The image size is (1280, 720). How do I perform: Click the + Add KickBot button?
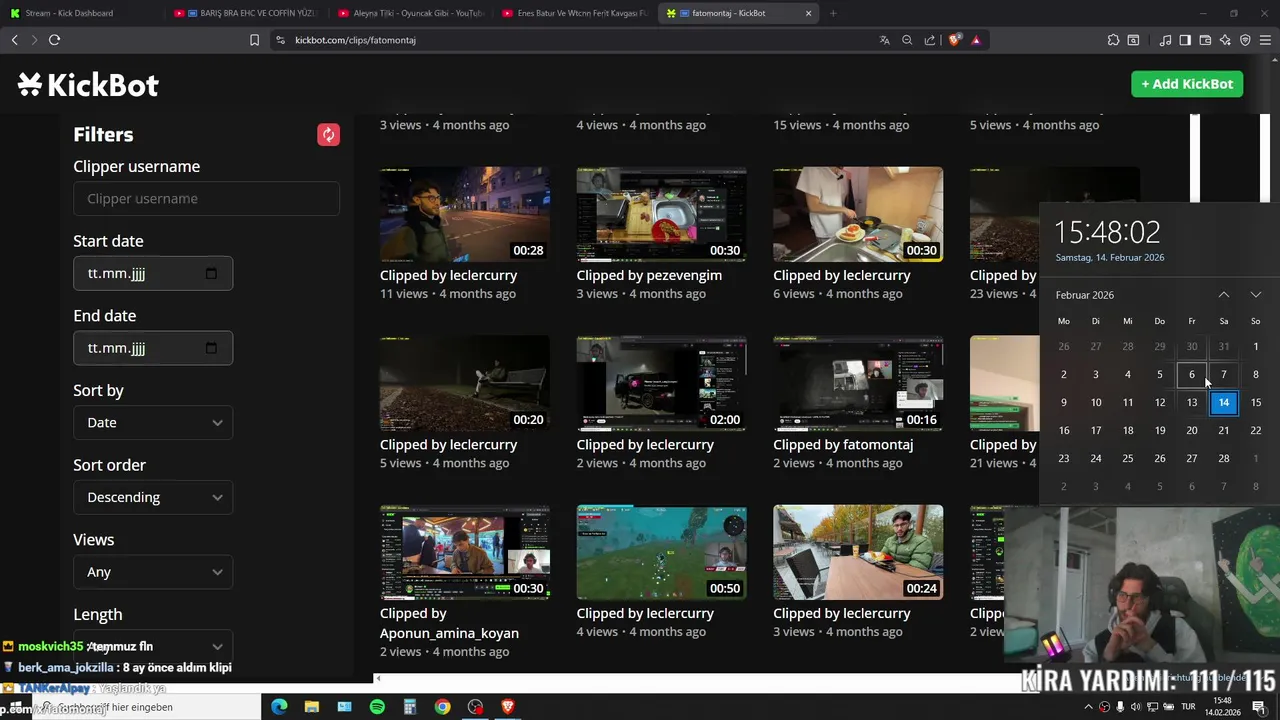[x=1187, y=84]
